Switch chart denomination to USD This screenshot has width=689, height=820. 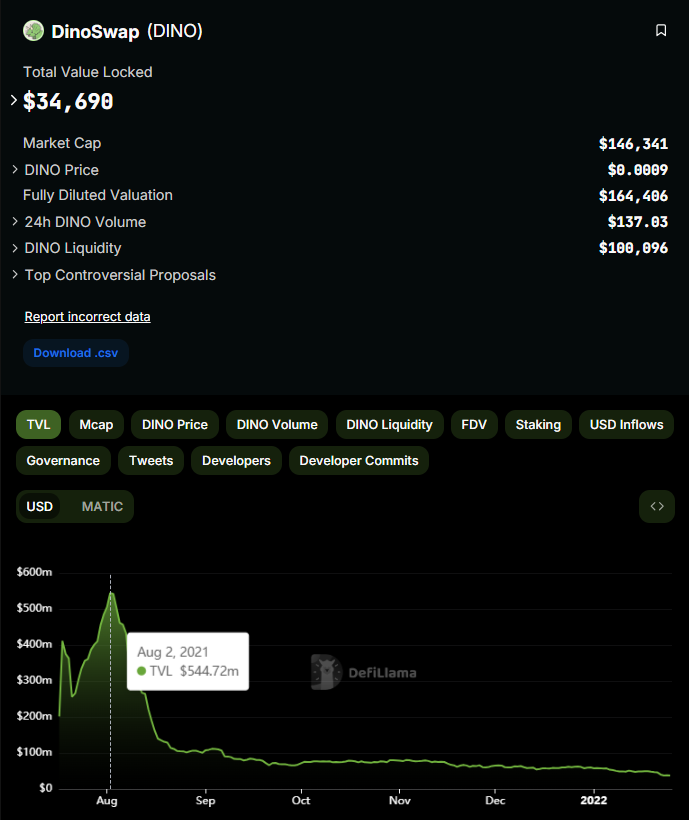click(x=40, y=506)
